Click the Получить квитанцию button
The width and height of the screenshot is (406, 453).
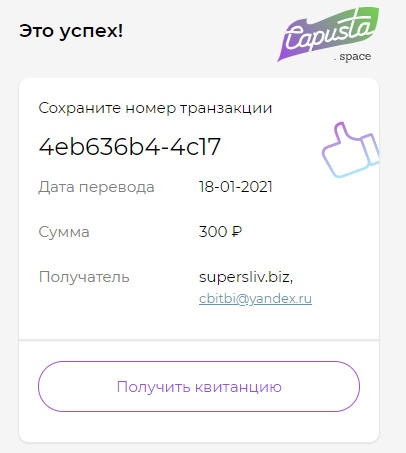click(x=199, y=386)
